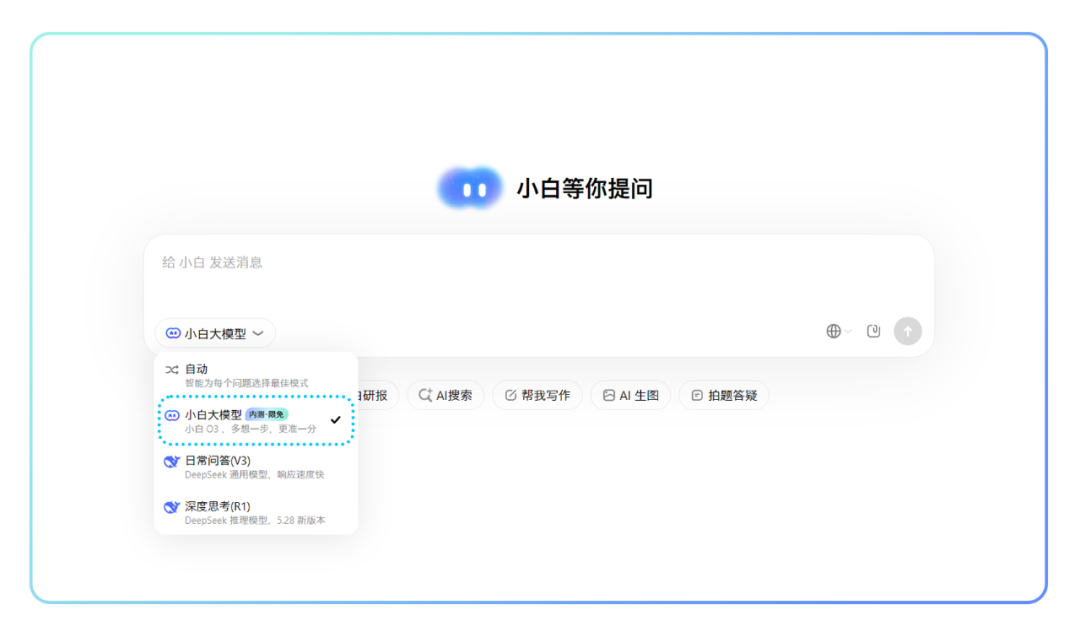Open the 拍题答疑 shortcut
The image size is (1080, 632).
724,395
